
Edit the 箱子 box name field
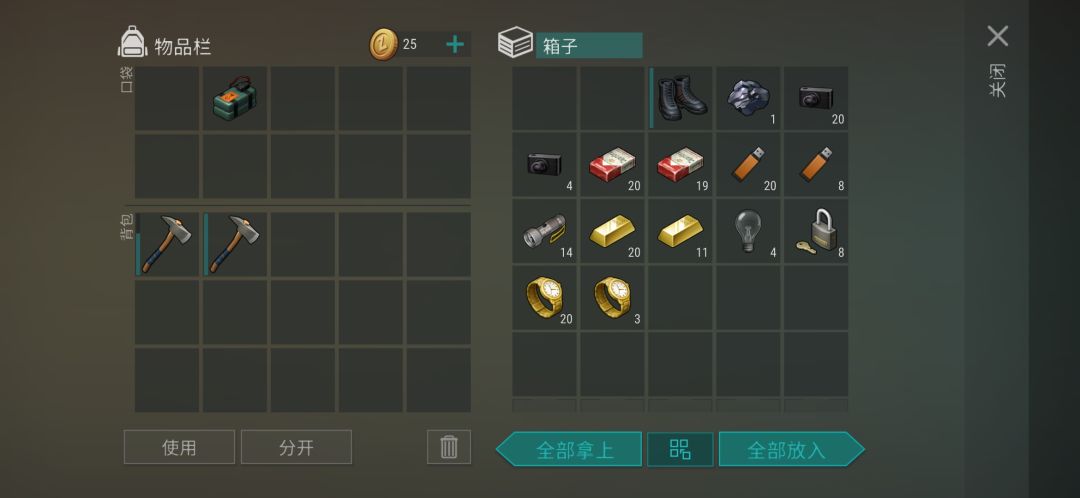pos(589,45)
